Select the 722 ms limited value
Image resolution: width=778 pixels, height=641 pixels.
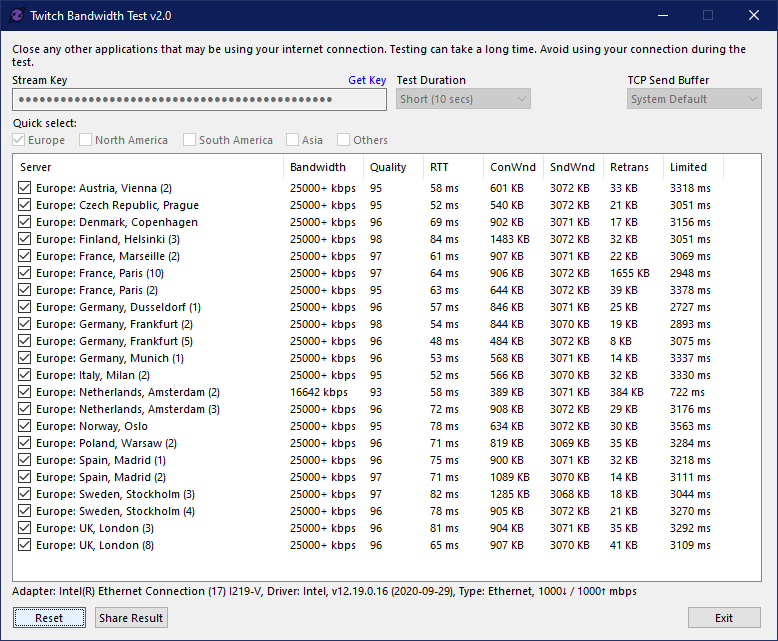pyautogui.click(x=687, y=392)
